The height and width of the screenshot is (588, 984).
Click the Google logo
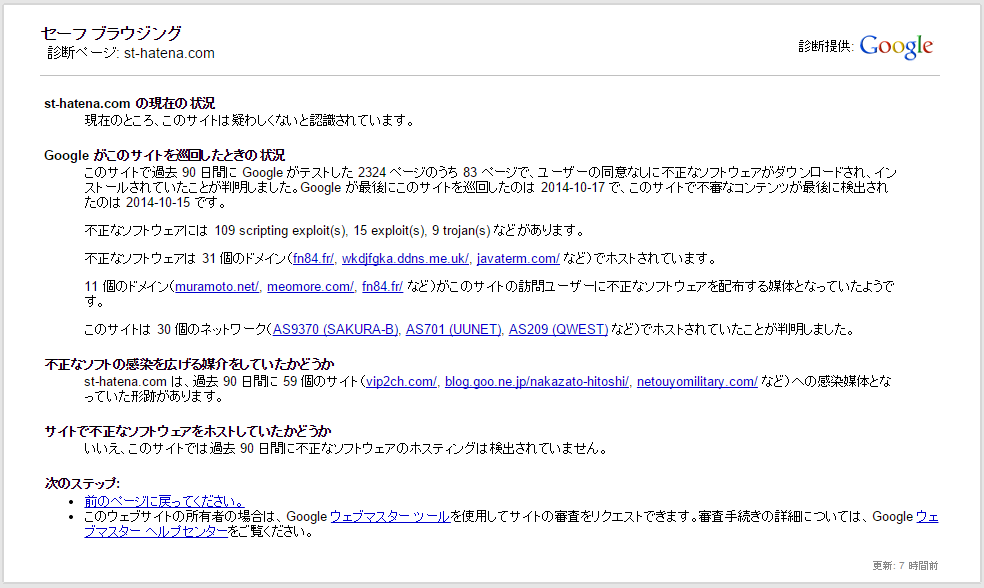click(896, 46)
